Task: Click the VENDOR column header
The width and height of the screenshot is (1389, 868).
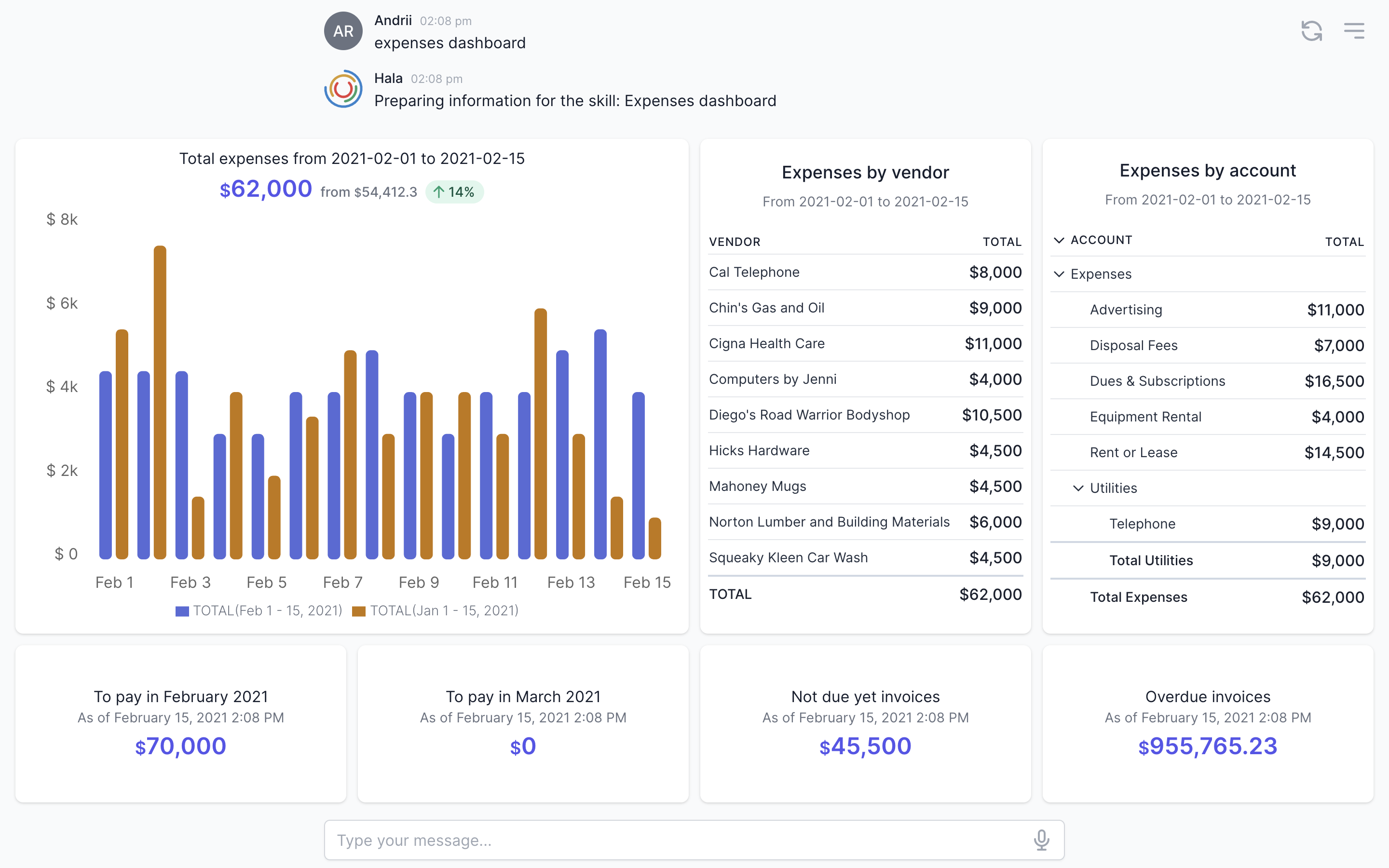Action: click(x=734, y=242)
